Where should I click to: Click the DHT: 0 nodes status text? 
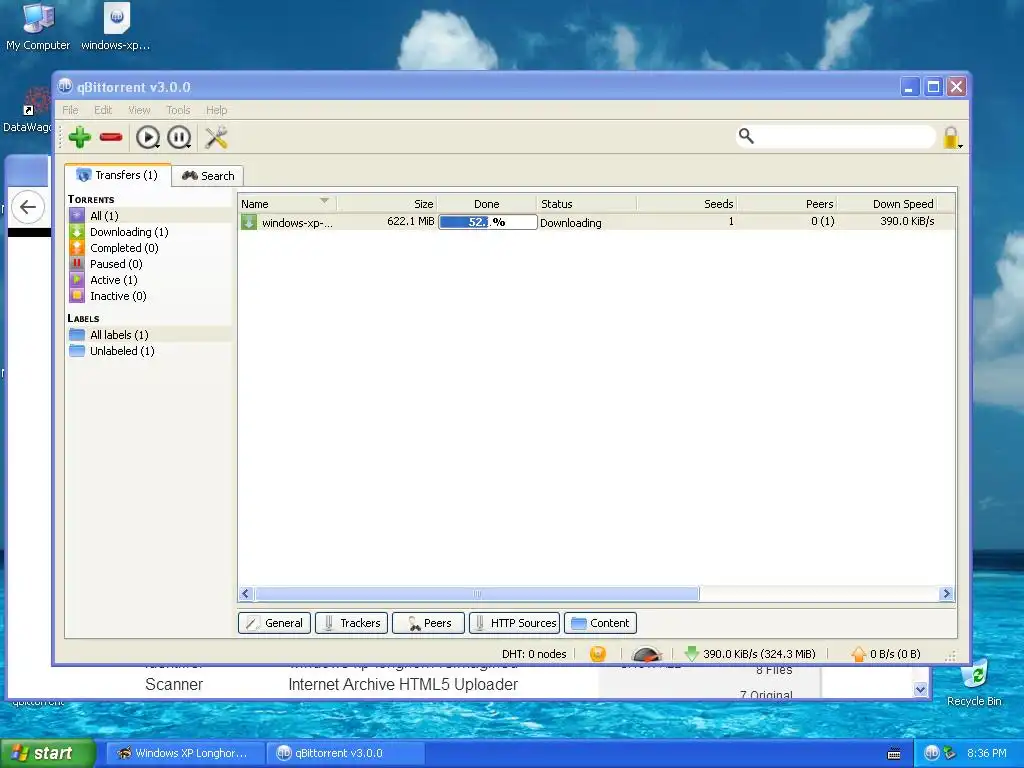pos(534,654)
